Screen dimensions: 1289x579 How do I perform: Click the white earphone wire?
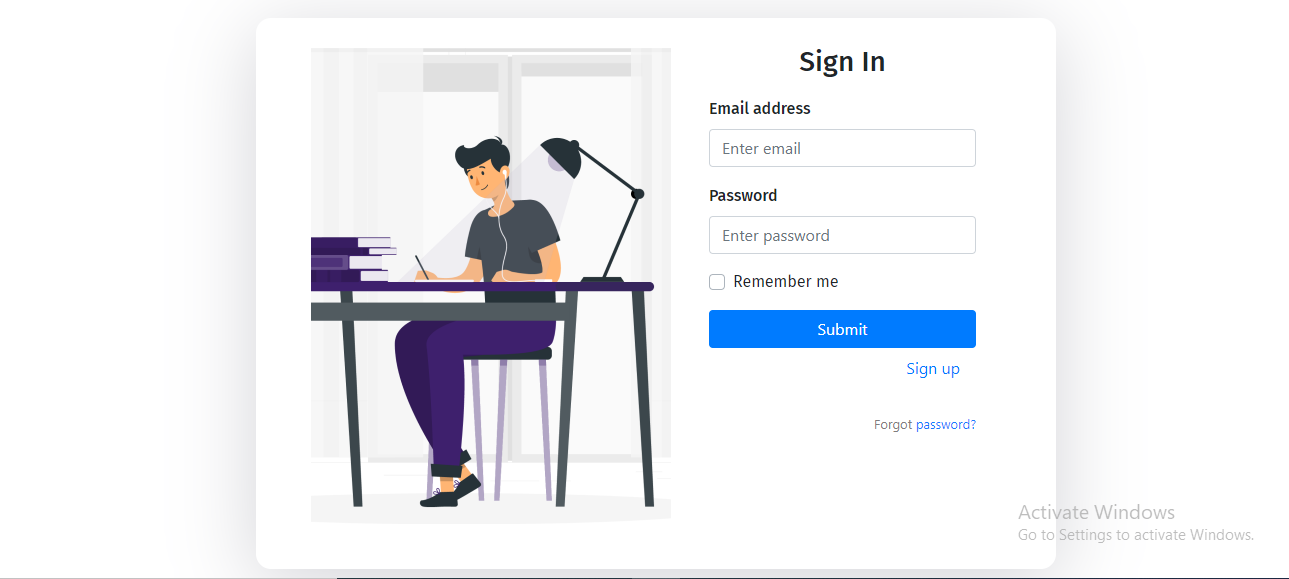click(503, 225)
